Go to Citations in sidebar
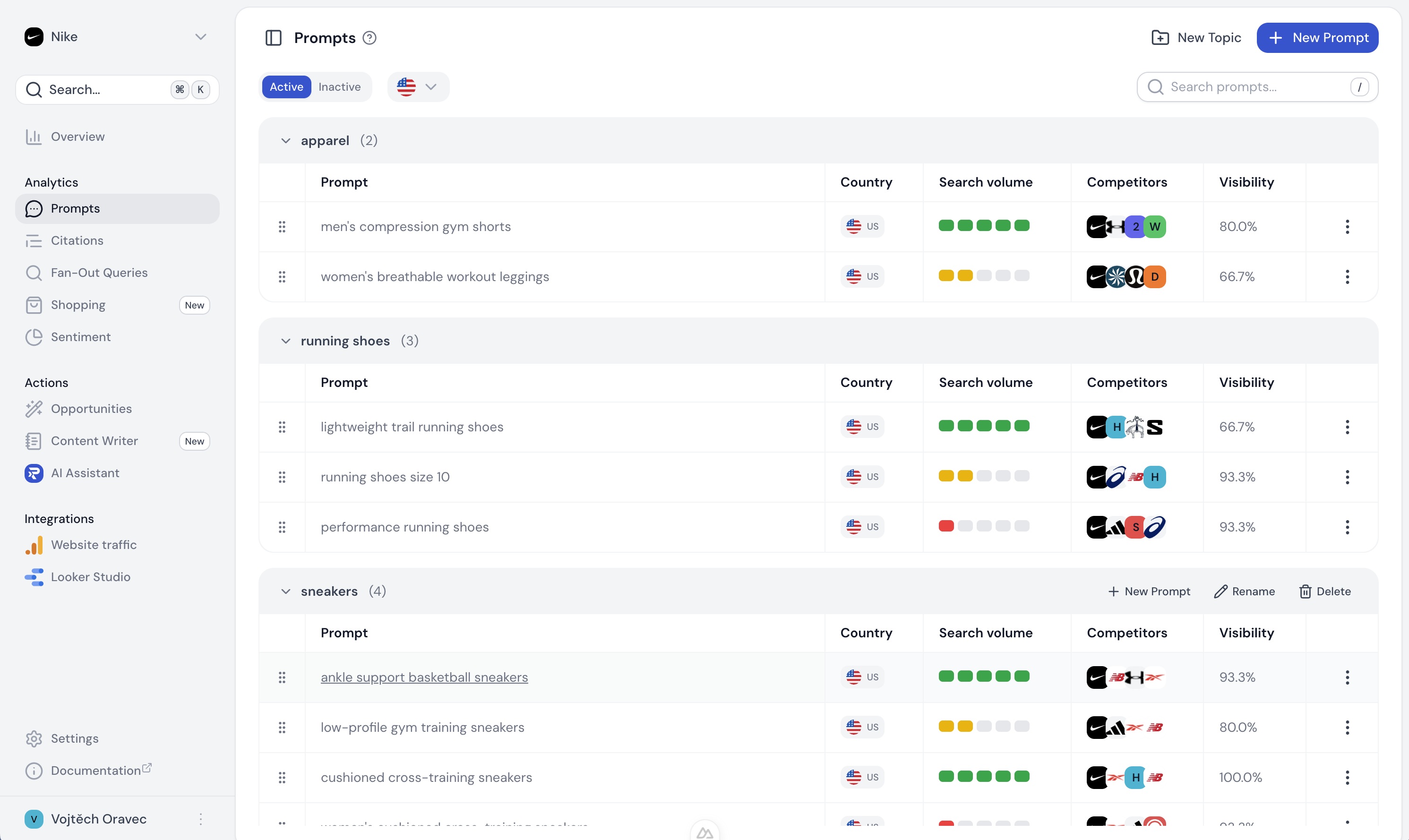This screenshot has height=840, width=1409. coord(77,240)
